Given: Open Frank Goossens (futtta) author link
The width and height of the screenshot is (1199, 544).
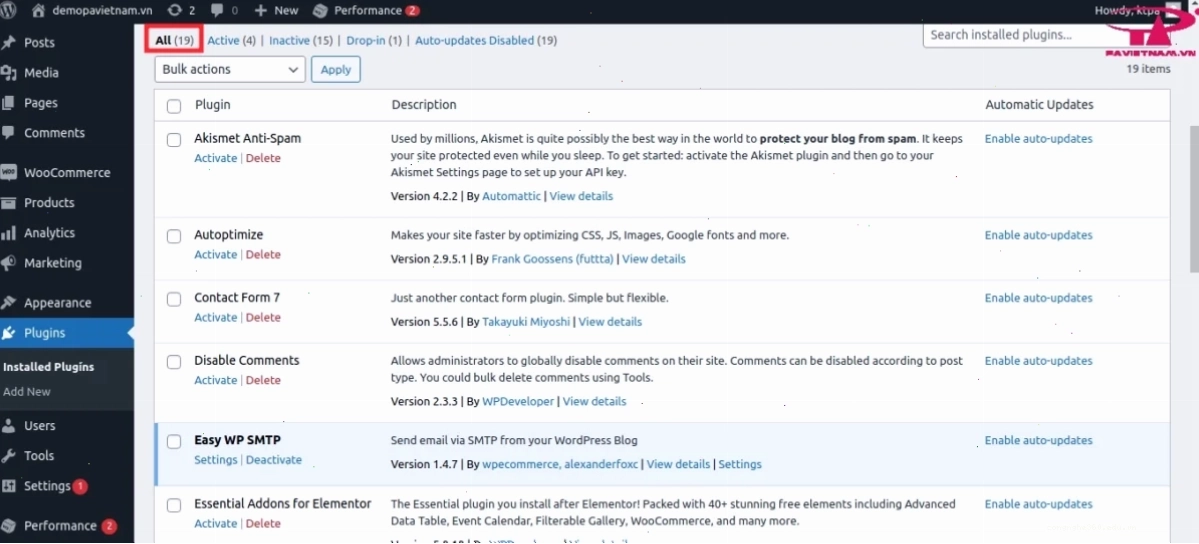Looking at the screenshot, I should [552, 259].
